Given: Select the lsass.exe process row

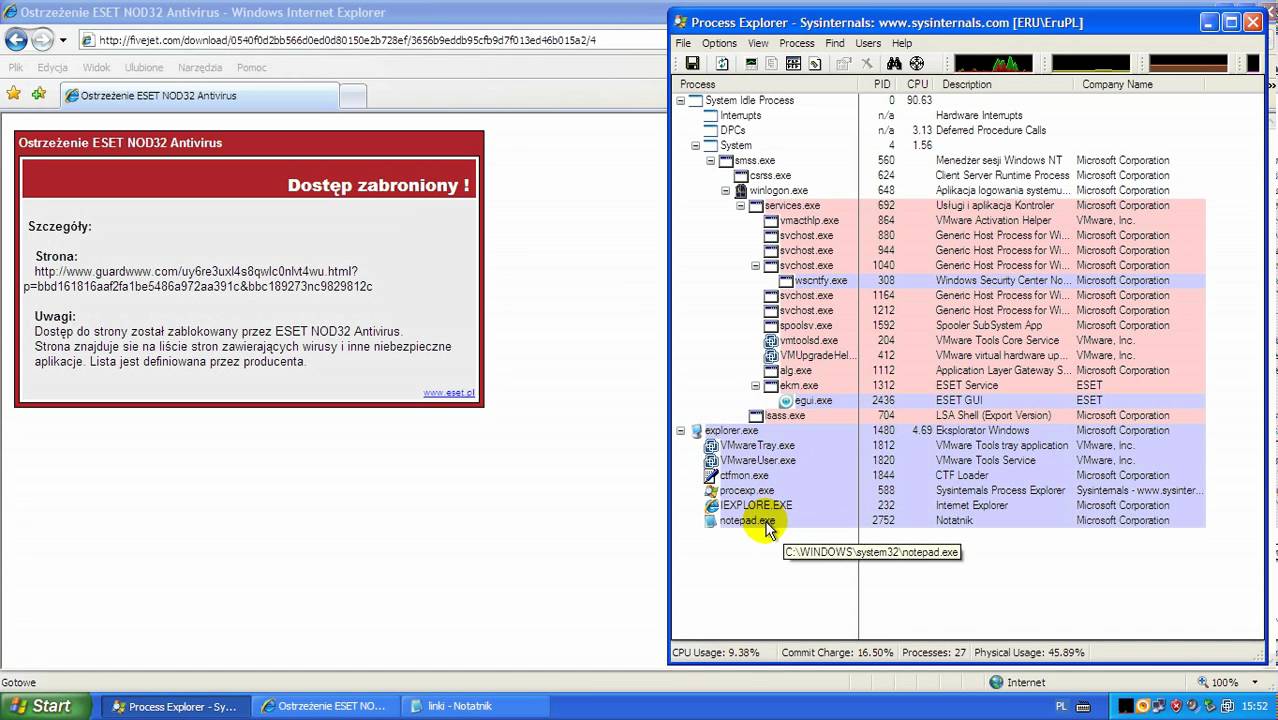Looking at the screenshot, I should tap(939, 415).
